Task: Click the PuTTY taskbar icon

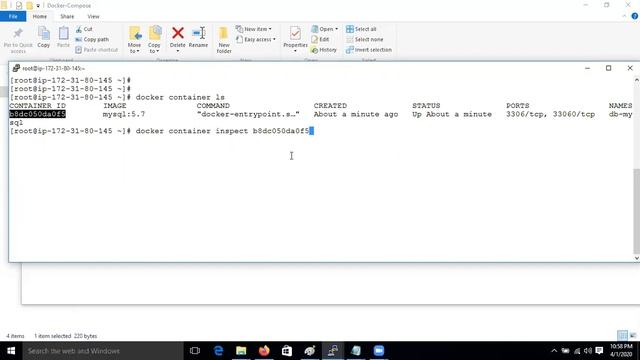Action: 333,351
